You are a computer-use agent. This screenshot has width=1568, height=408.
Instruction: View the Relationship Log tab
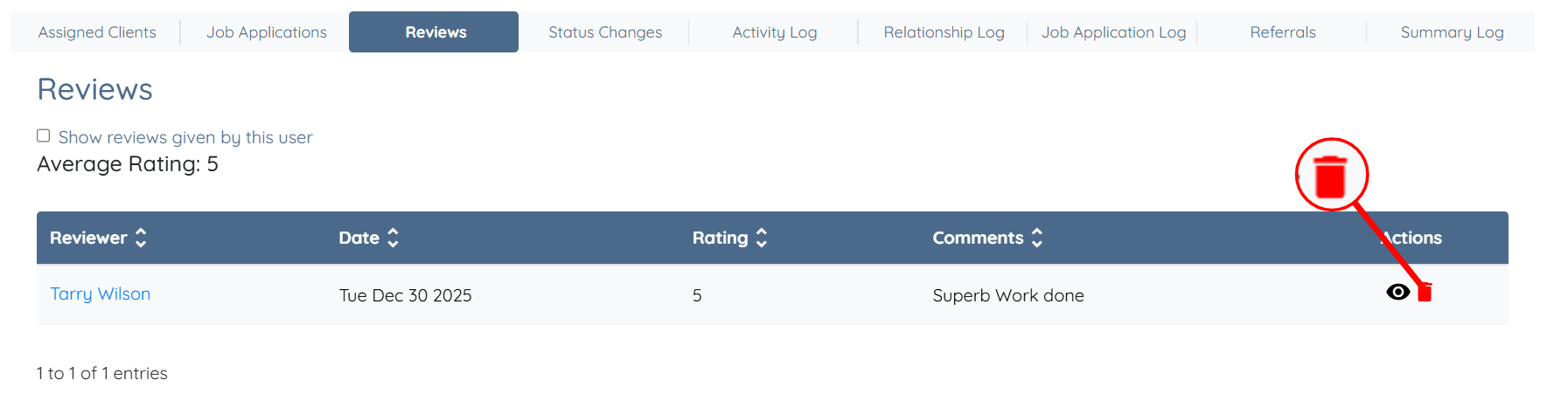tap(944, 32)
